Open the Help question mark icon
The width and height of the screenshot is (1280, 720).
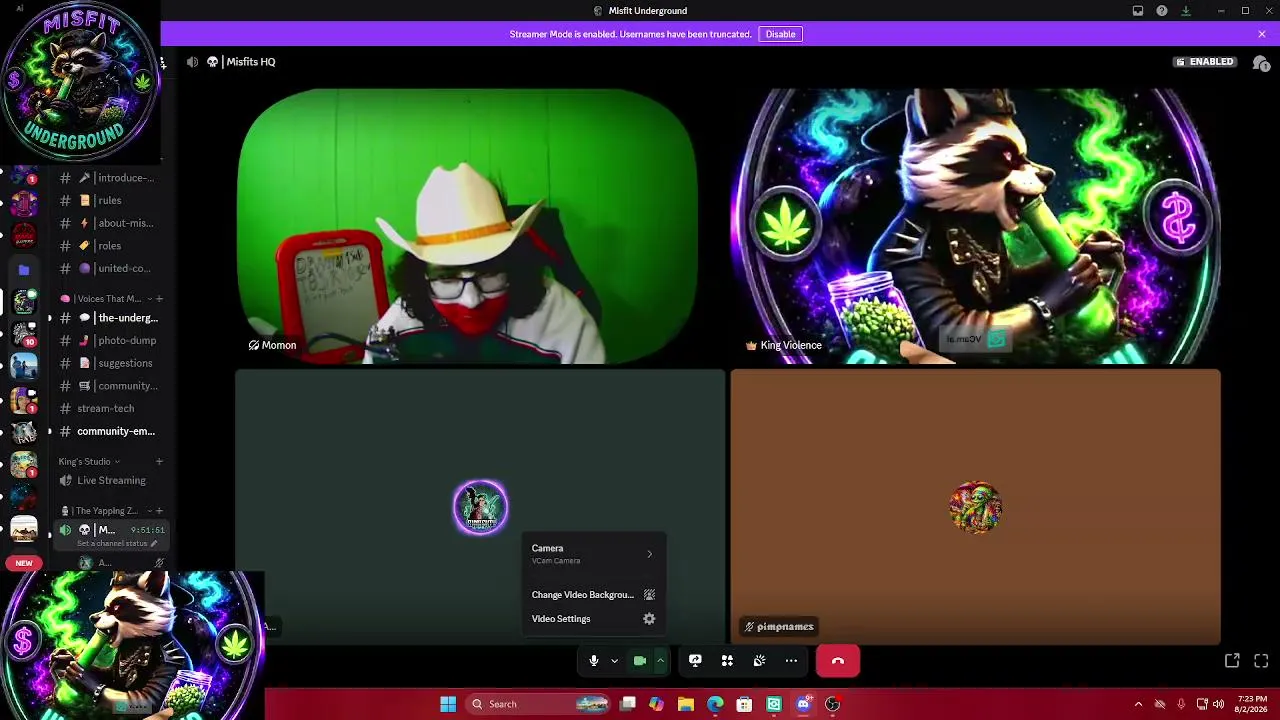(x=1162, y=11)
